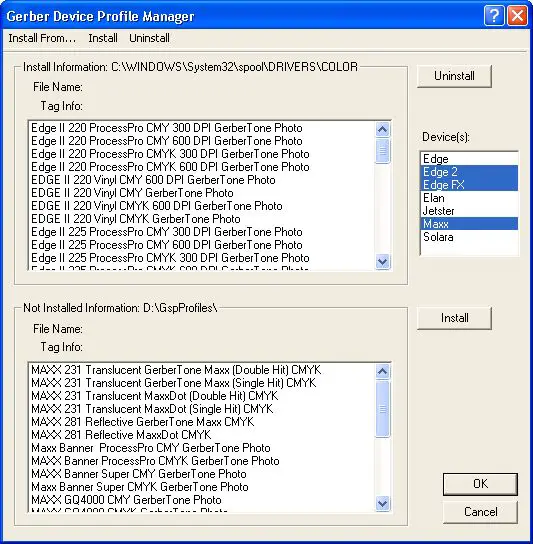Select Jetster in the Device(s) list
533x544 pixels.
tap(469, 211)
